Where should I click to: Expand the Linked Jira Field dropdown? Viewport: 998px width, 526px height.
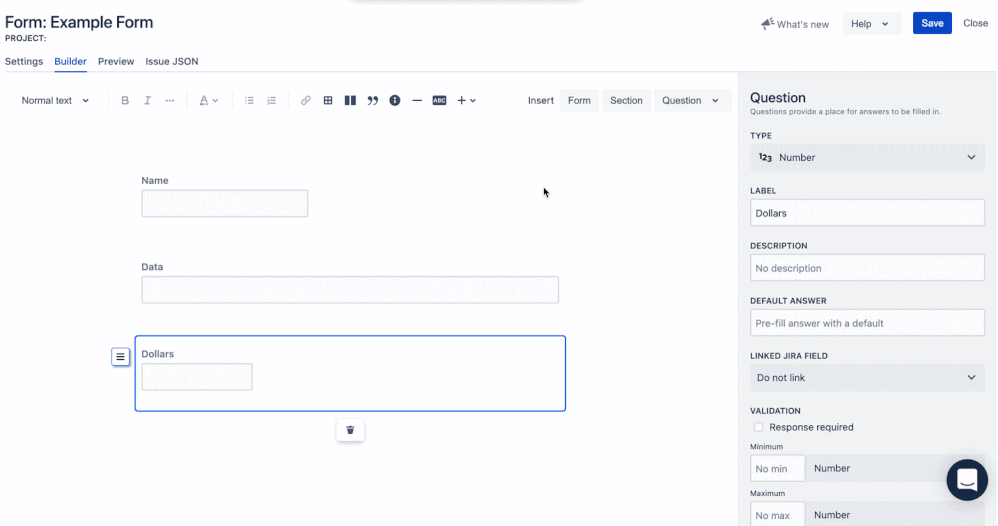(x=867, y=378)
